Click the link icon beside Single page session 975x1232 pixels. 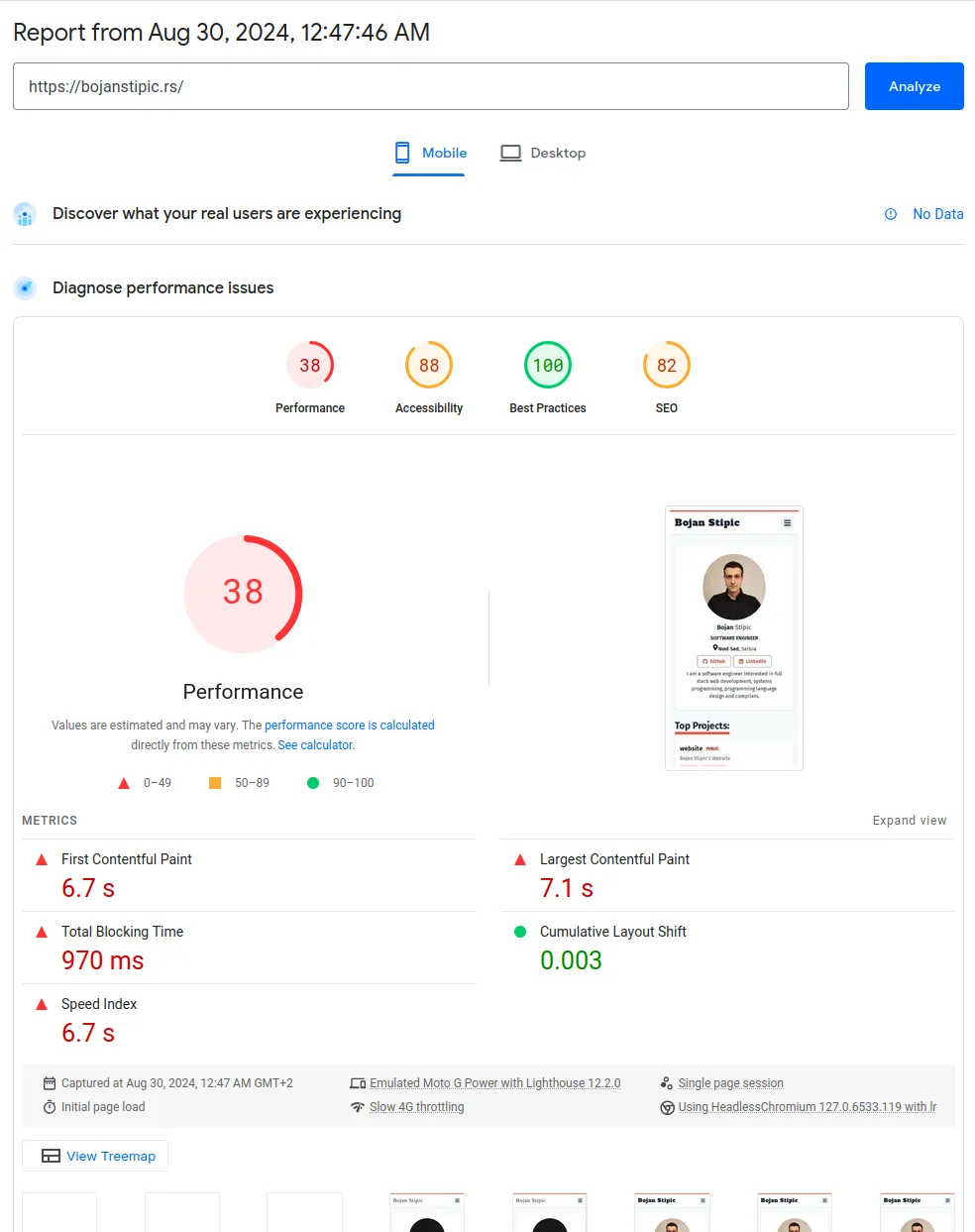pos(667,1082)
